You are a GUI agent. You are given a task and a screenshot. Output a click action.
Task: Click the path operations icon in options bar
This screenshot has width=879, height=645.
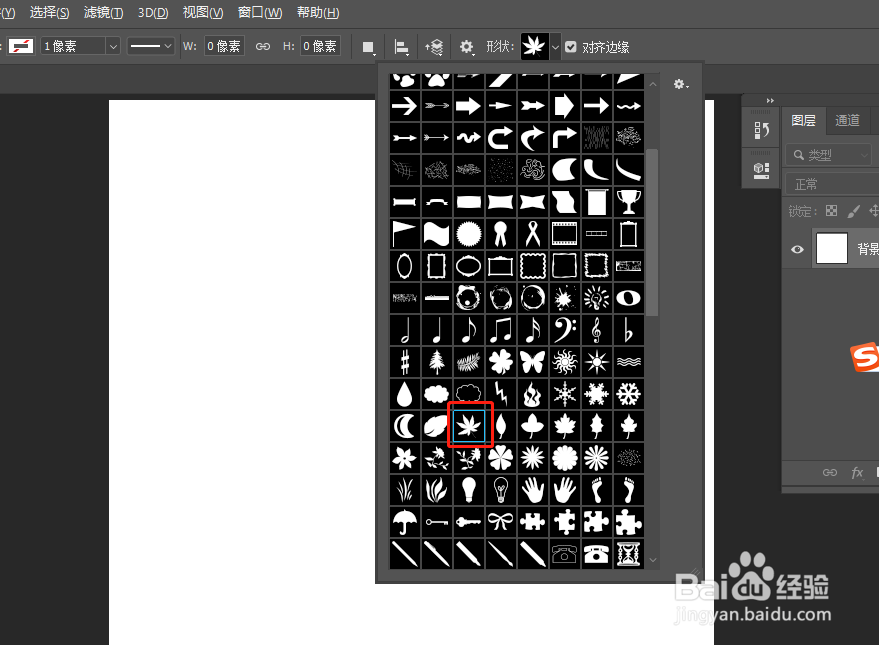(x=370, y=46)
